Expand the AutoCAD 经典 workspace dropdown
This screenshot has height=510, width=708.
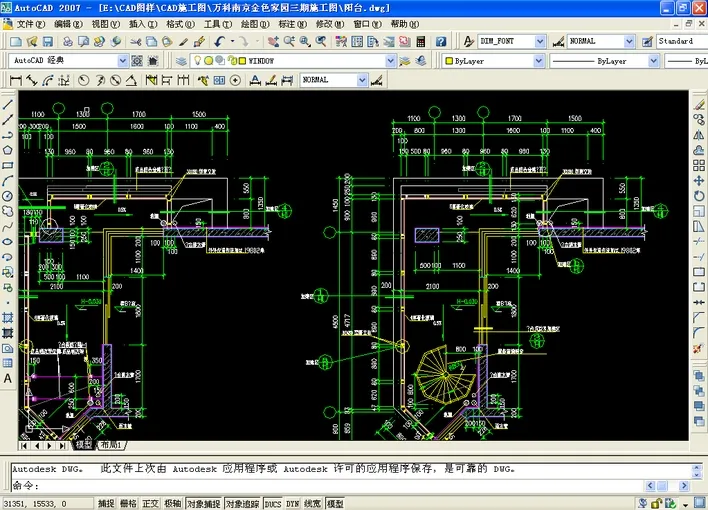coord(124,61)
